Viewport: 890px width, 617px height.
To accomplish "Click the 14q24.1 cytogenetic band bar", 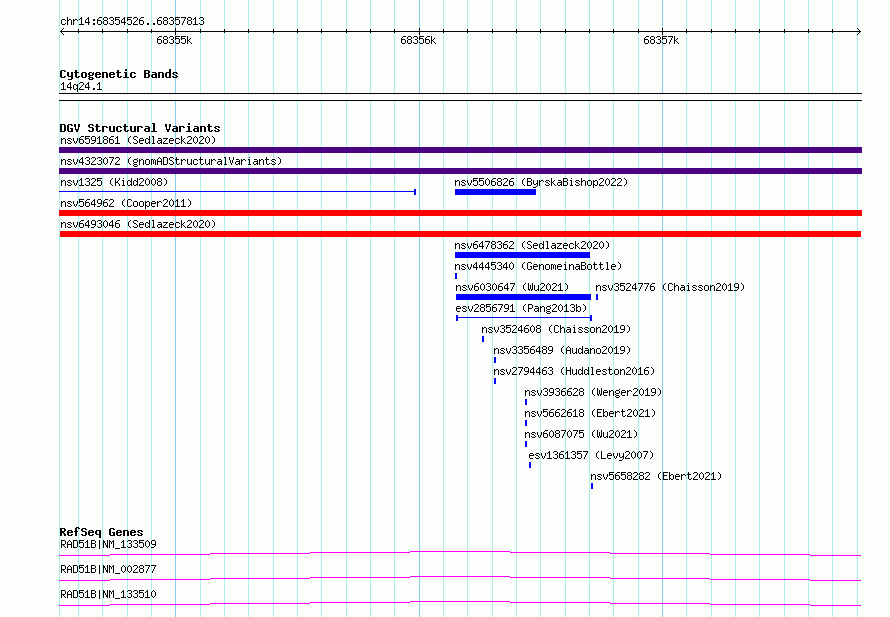I will pos(460,97).
